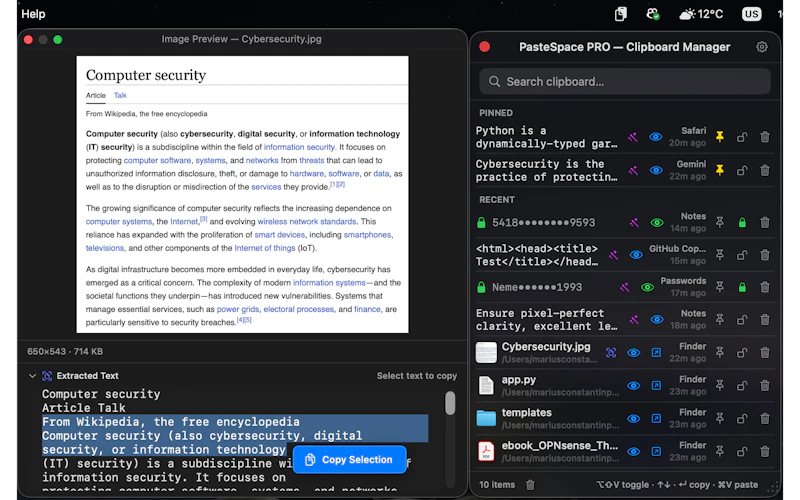Delete the 'Ensure pixel-perfect' clip with its trash icon
This screenshot has height=500, width=800.
pos(764,320)
